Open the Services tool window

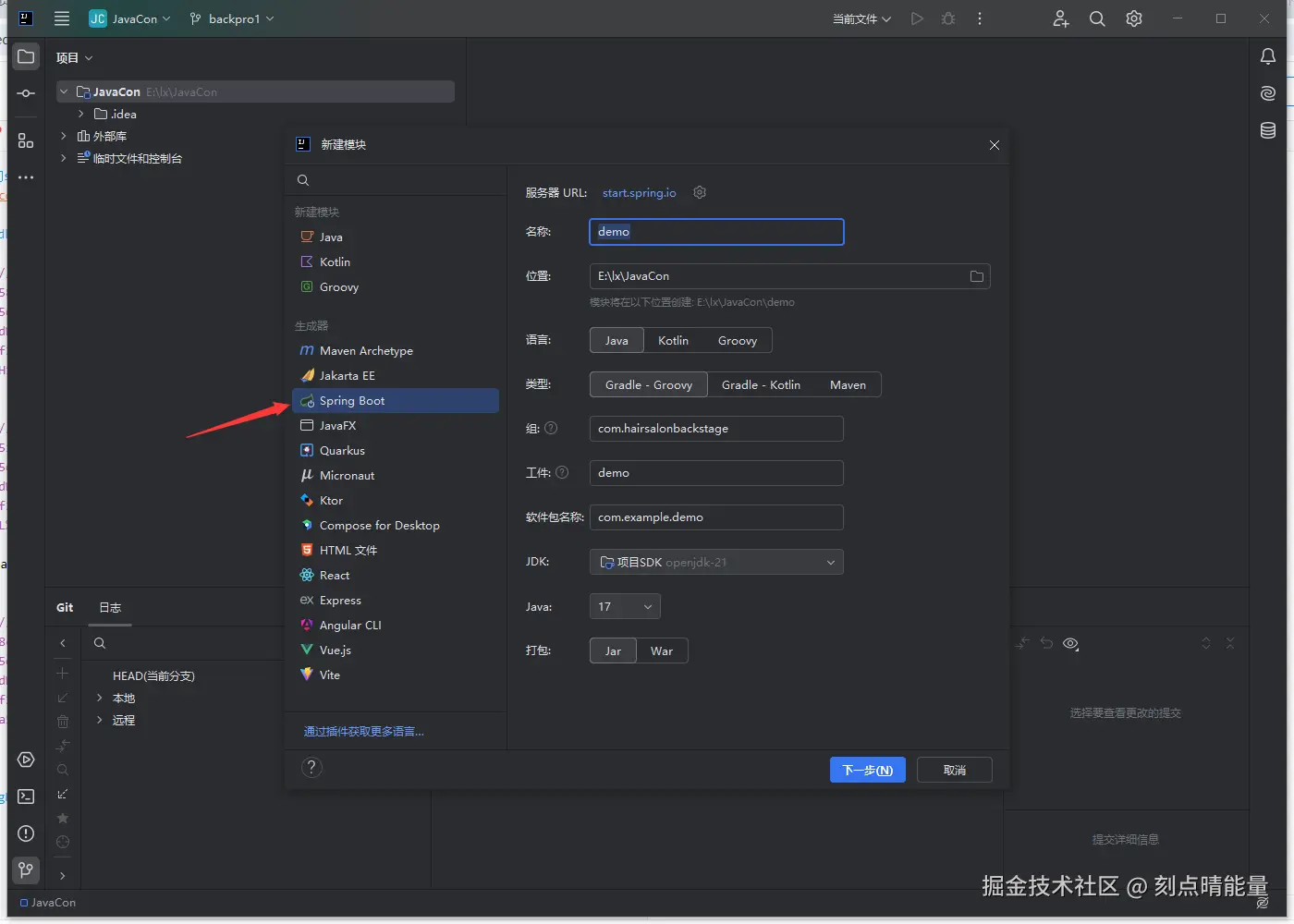point(26,760)
